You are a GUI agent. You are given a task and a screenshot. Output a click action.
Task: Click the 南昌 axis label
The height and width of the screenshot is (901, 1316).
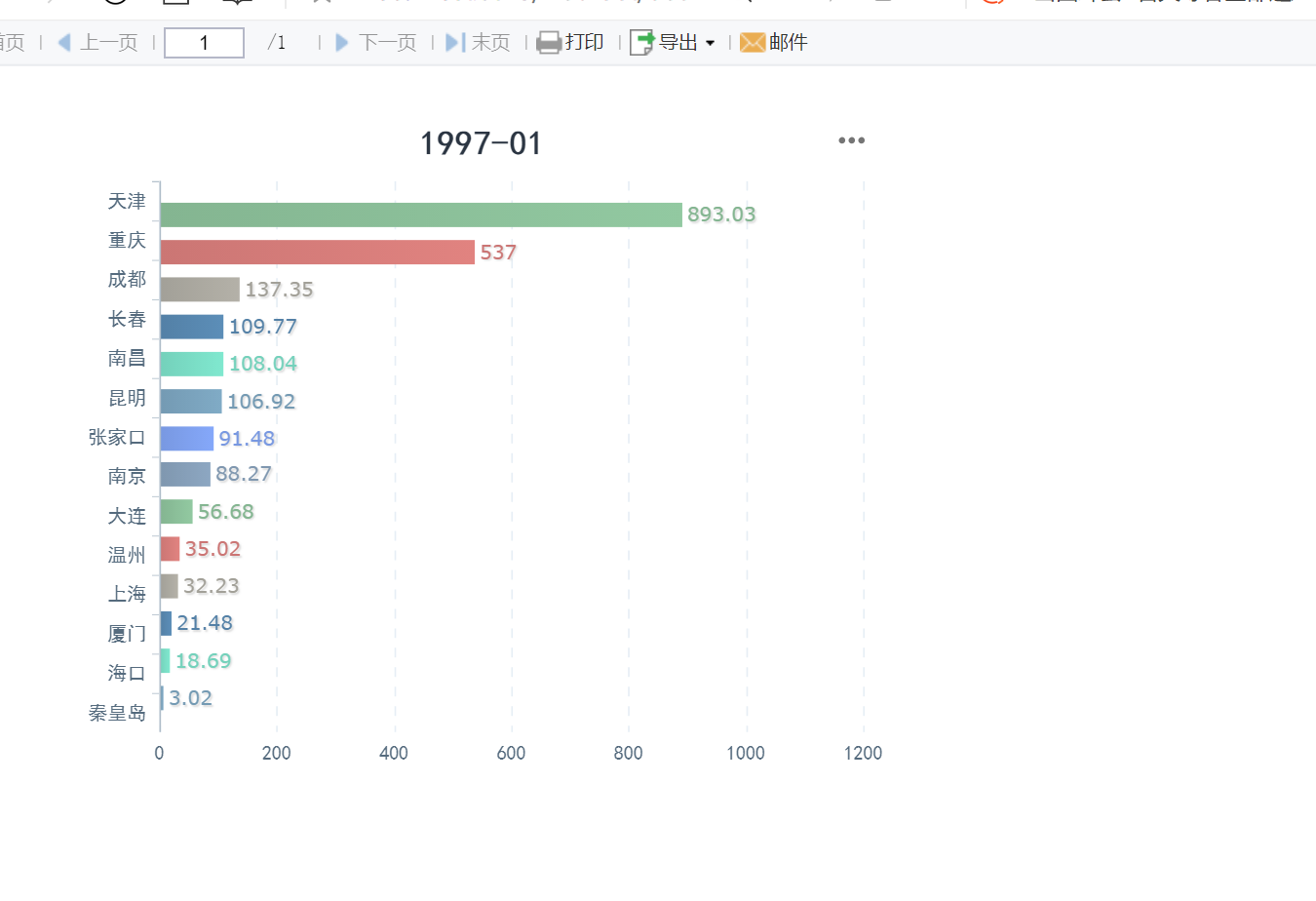point(127,358)
